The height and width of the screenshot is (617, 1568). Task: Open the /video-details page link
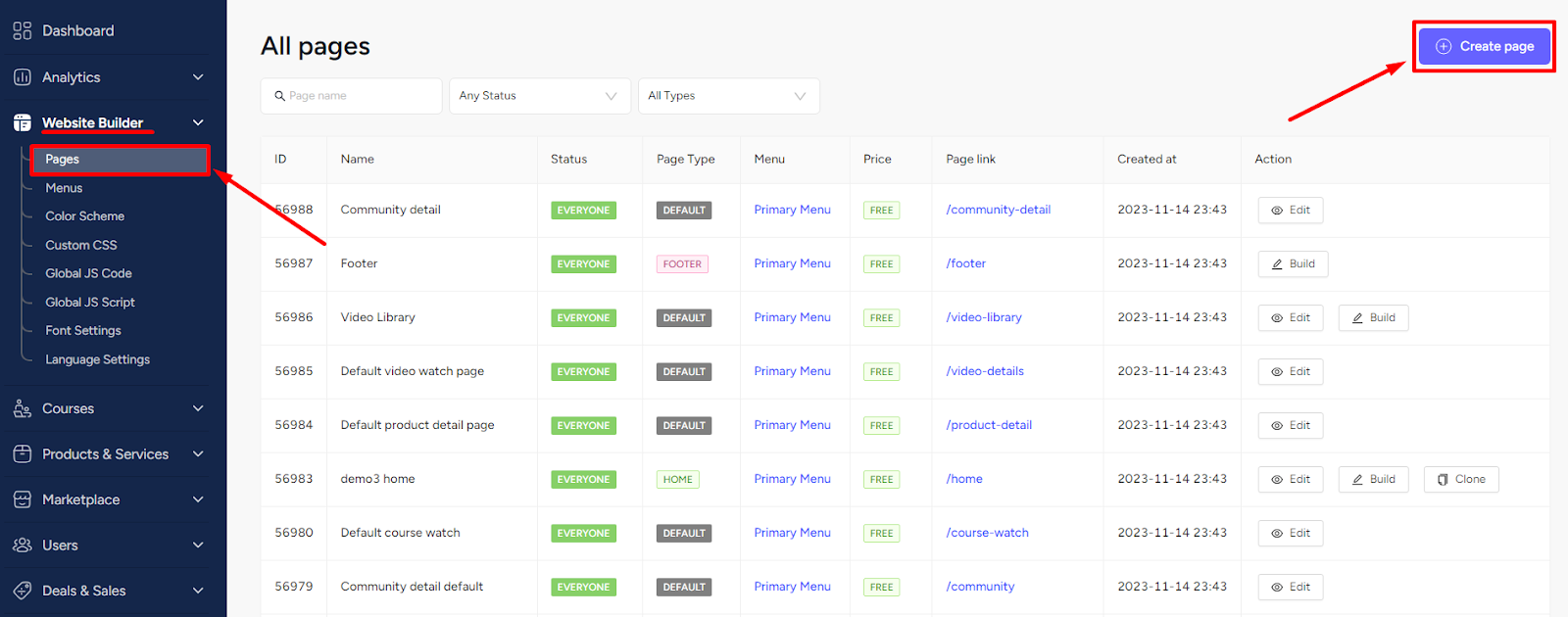click(984, 371)
